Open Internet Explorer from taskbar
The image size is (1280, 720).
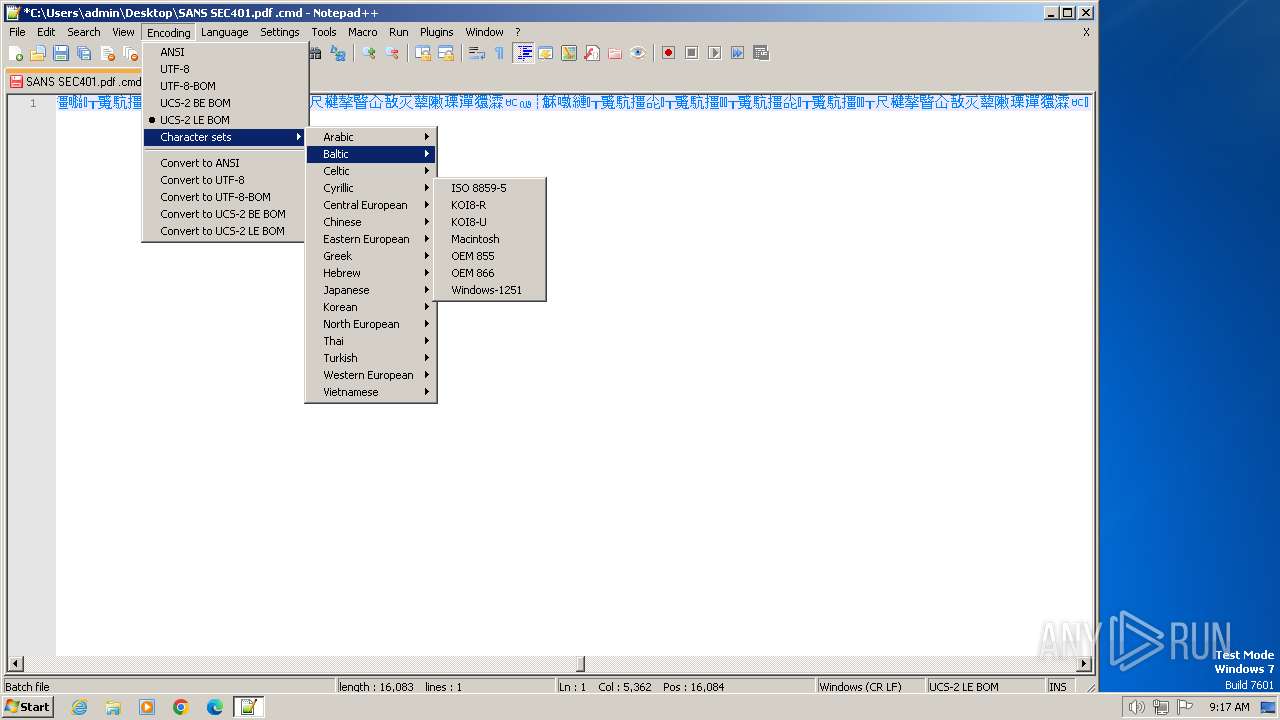[79, 707]
